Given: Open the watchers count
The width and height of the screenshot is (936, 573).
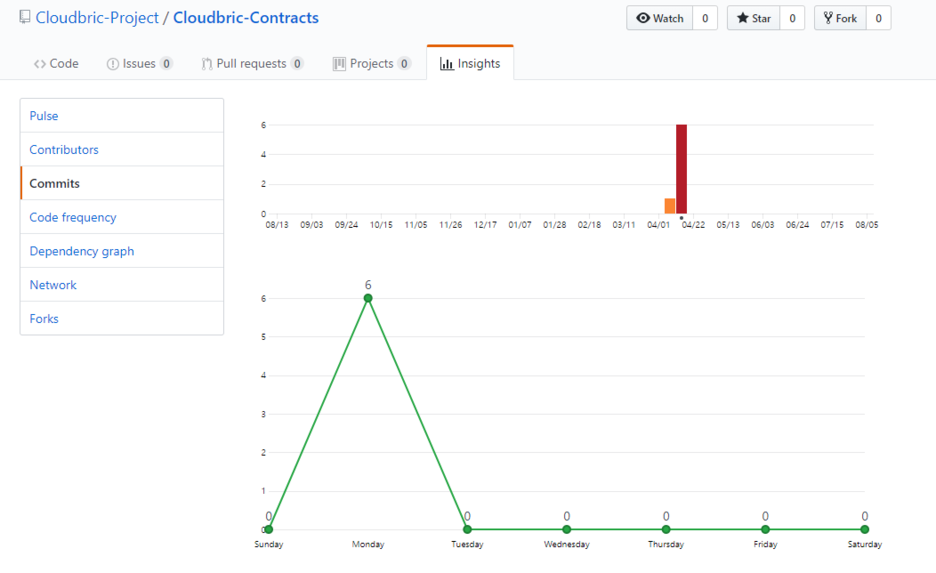Looking at the screenshot, I should point(705,18).
